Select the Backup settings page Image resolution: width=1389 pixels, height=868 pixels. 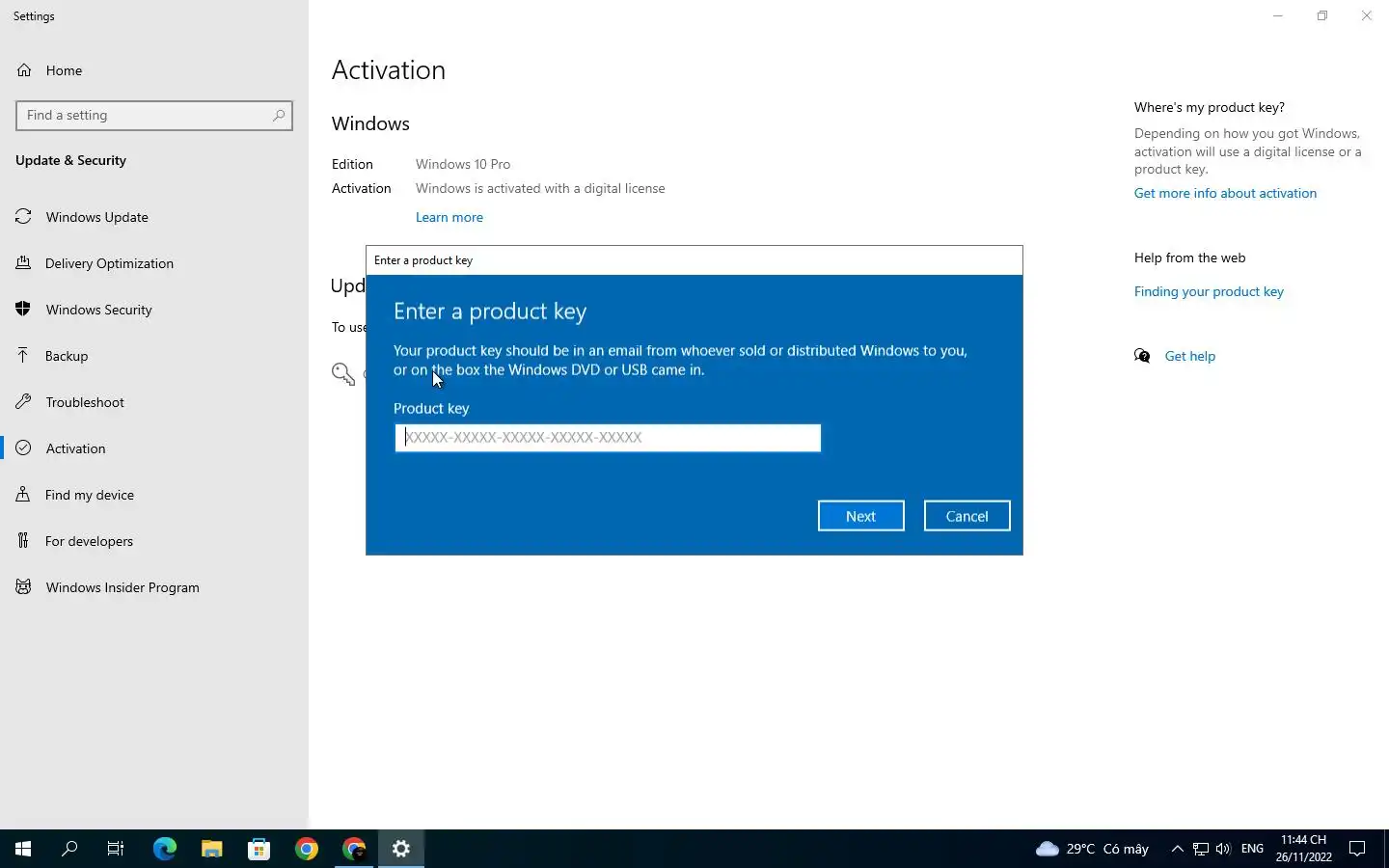pyautogui.click(x=154, y=356)
